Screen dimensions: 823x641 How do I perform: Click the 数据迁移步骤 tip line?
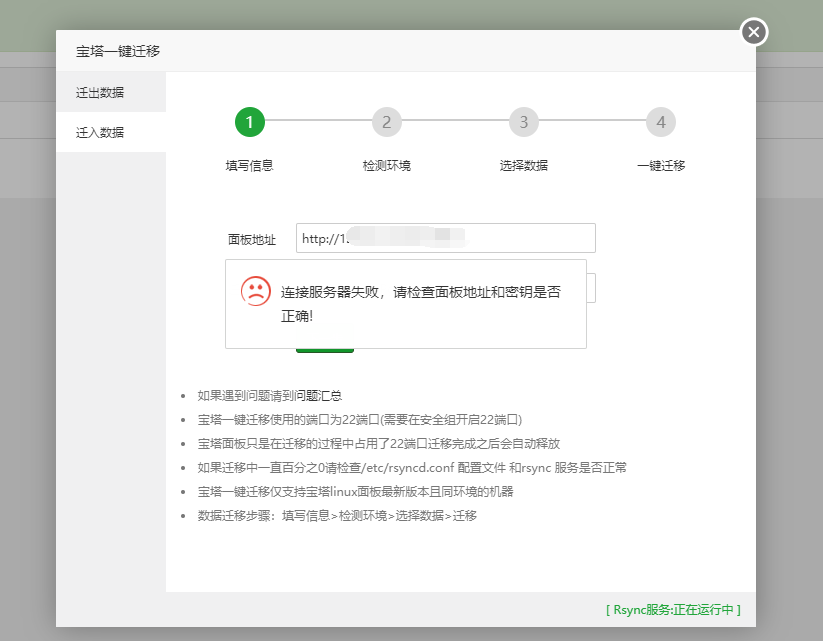(x=337, y=516)
